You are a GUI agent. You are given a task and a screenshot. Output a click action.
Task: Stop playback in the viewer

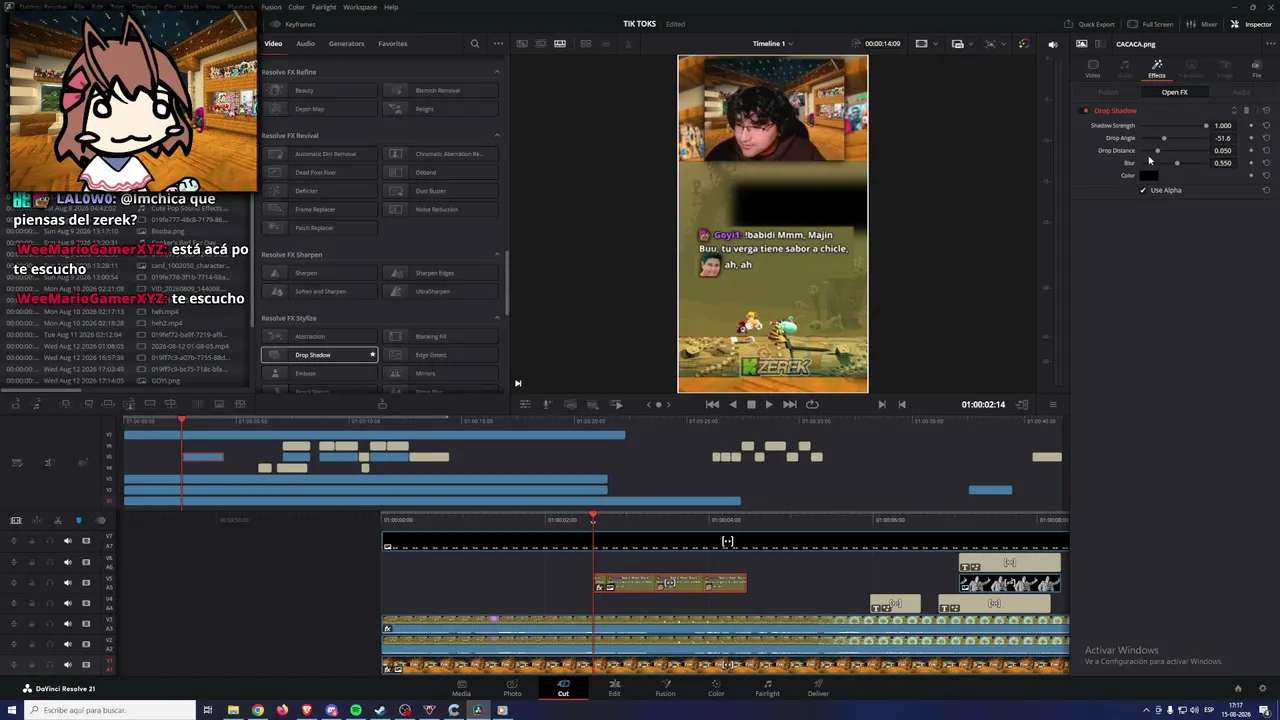click(751, 405)
